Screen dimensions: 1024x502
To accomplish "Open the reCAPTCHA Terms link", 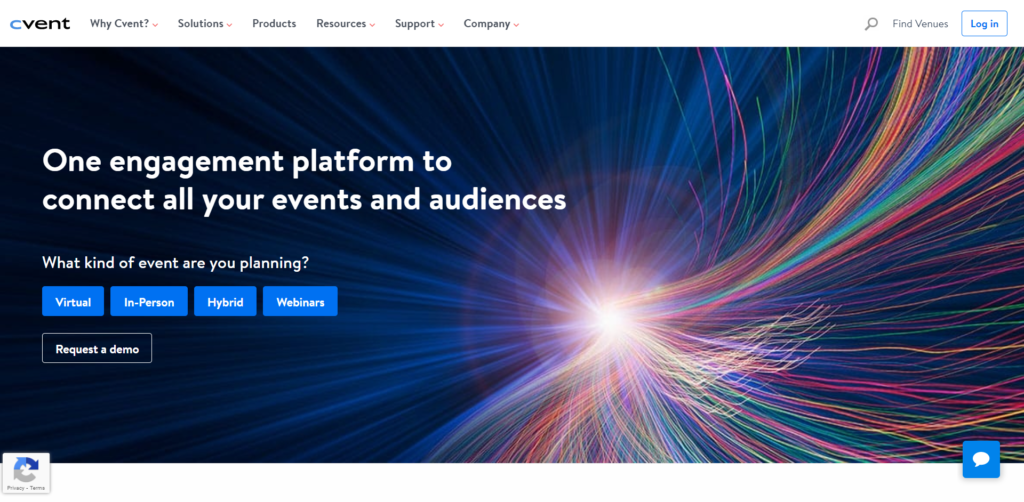I will [37, 488].
